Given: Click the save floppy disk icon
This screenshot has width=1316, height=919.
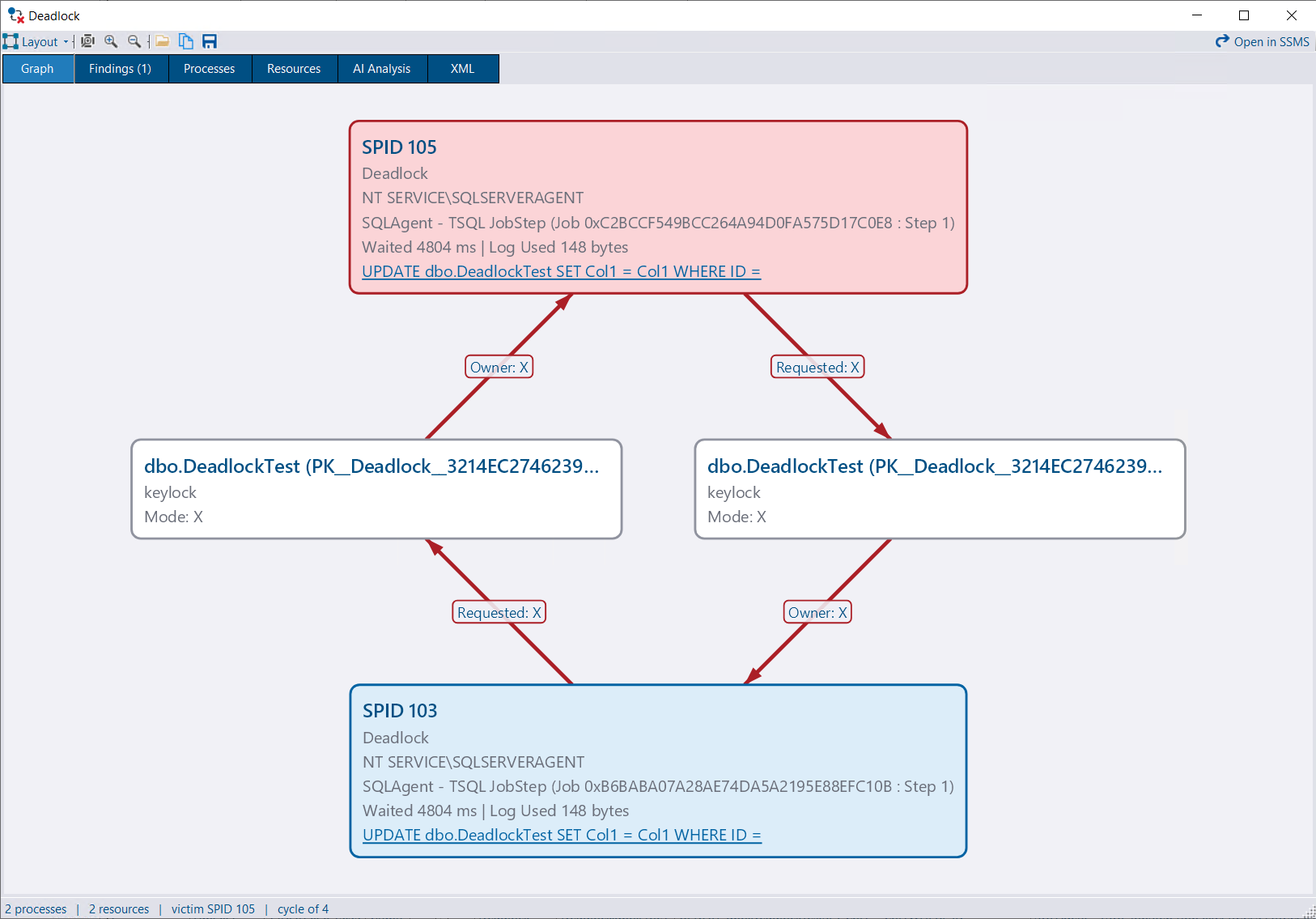Looking at the screenshot, I should coord(210,41).
